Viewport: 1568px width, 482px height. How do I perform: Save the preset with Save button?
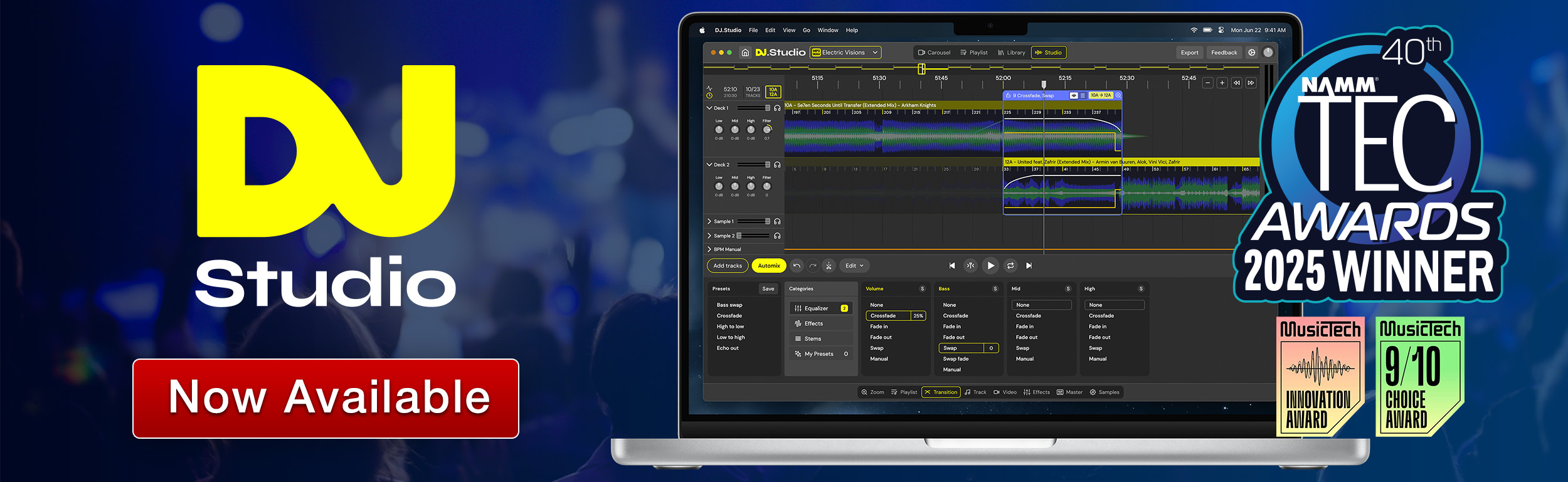[x=768, y=289]
